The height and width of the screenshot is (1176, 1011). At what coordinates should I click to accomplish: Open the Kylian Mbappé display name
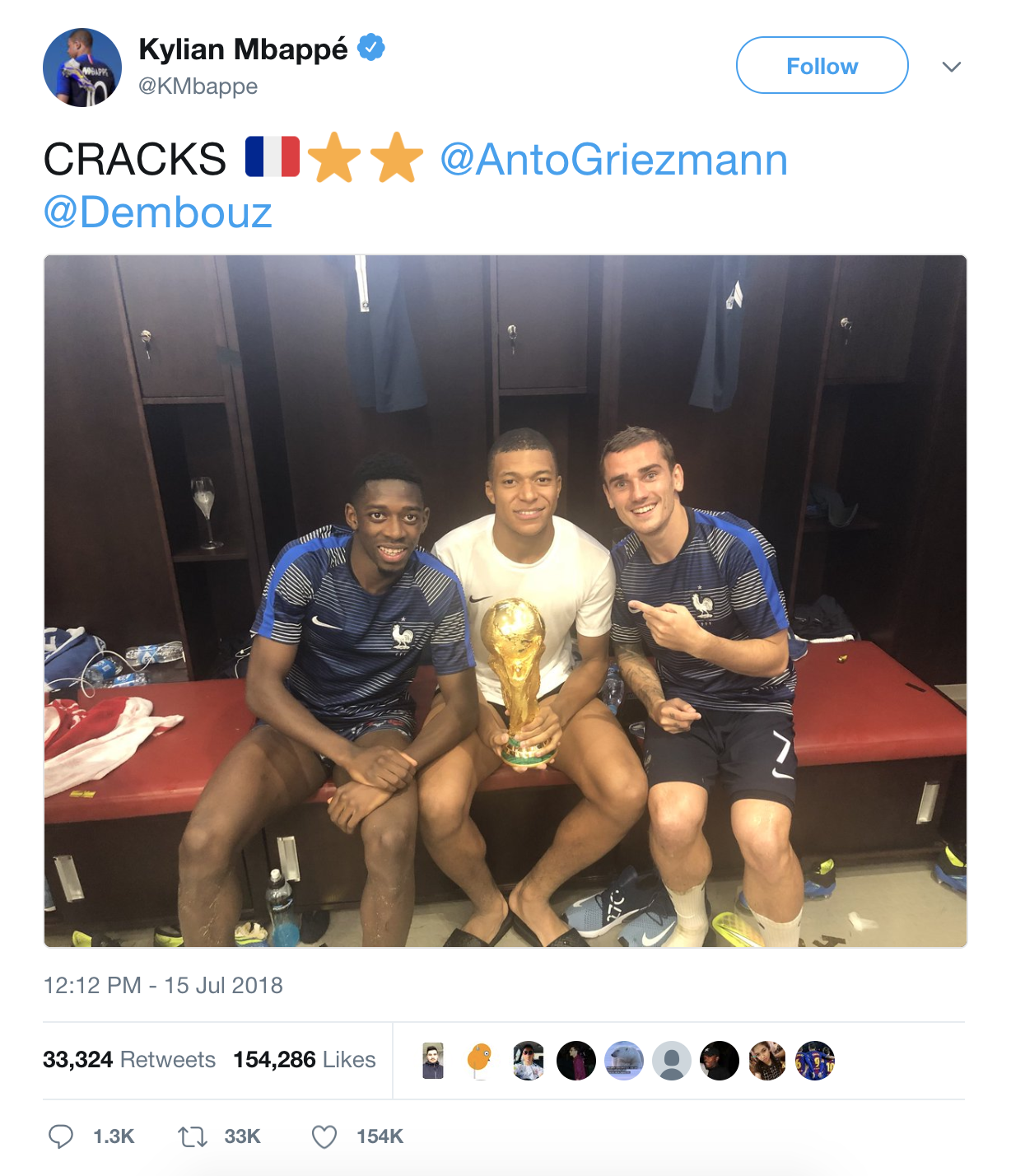tap(243, 49)
